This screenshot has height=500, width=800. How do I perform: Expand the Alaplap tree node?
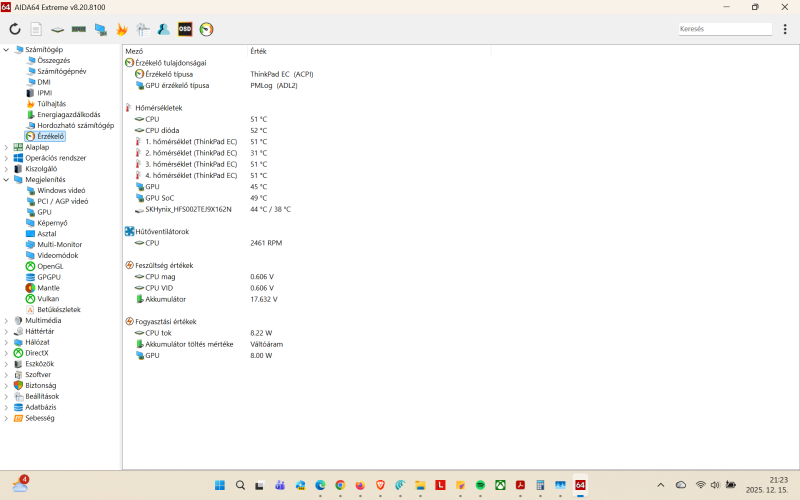[x=6, y=147]
